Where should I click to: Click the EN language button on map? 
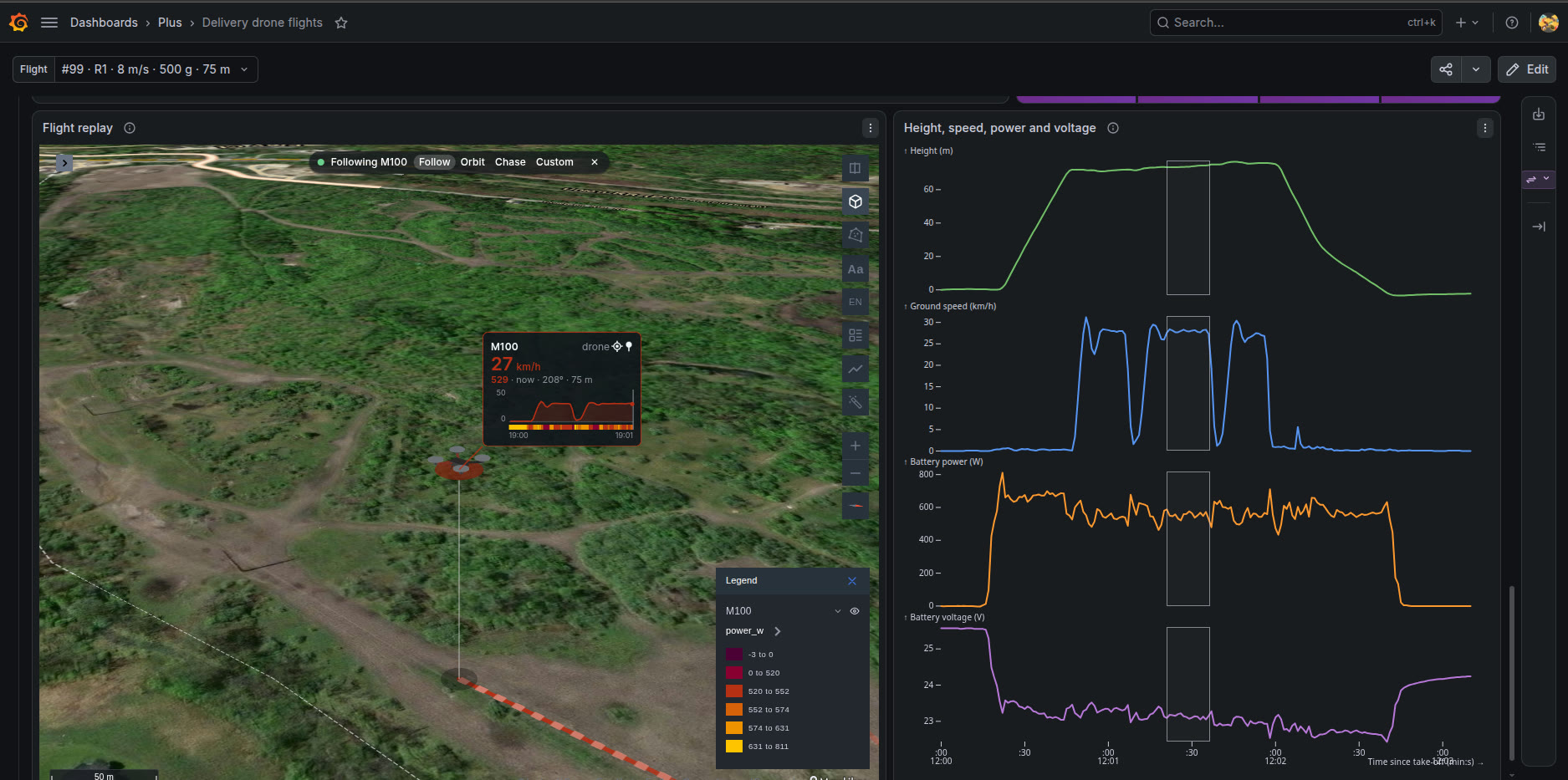[855, 302]
